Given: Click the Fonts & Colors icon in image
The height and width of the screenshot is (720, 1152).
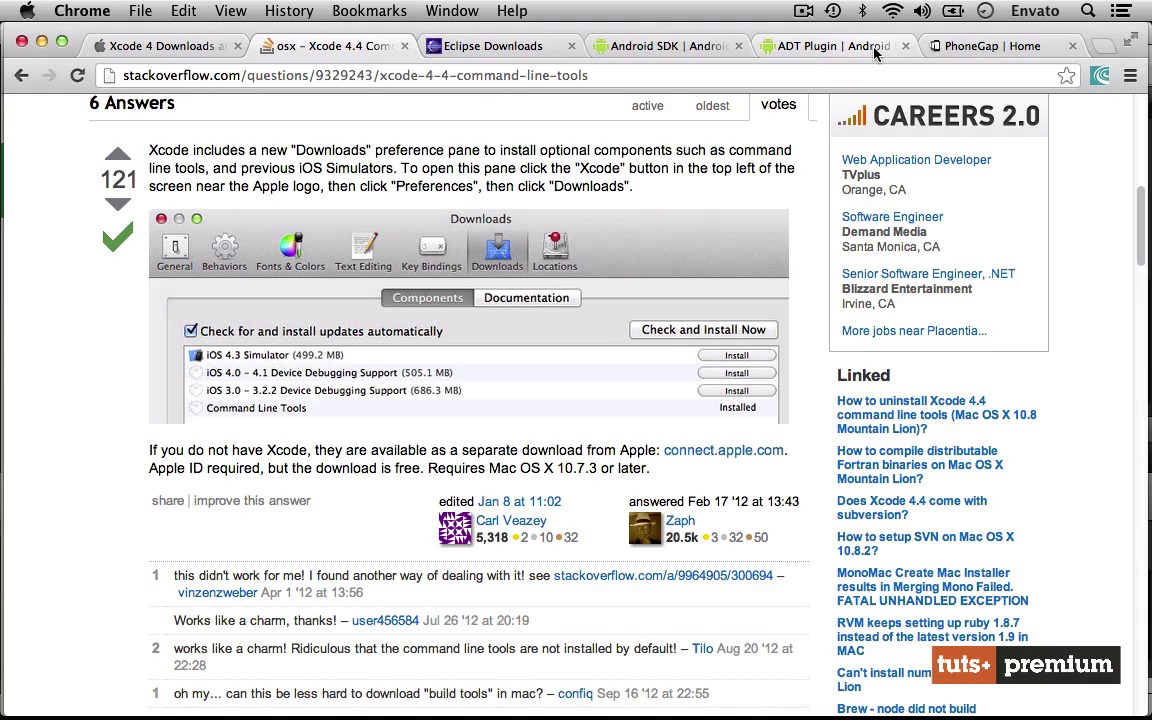Looking at the screenshot, I should pyautogui.click(x=290, y=252).
